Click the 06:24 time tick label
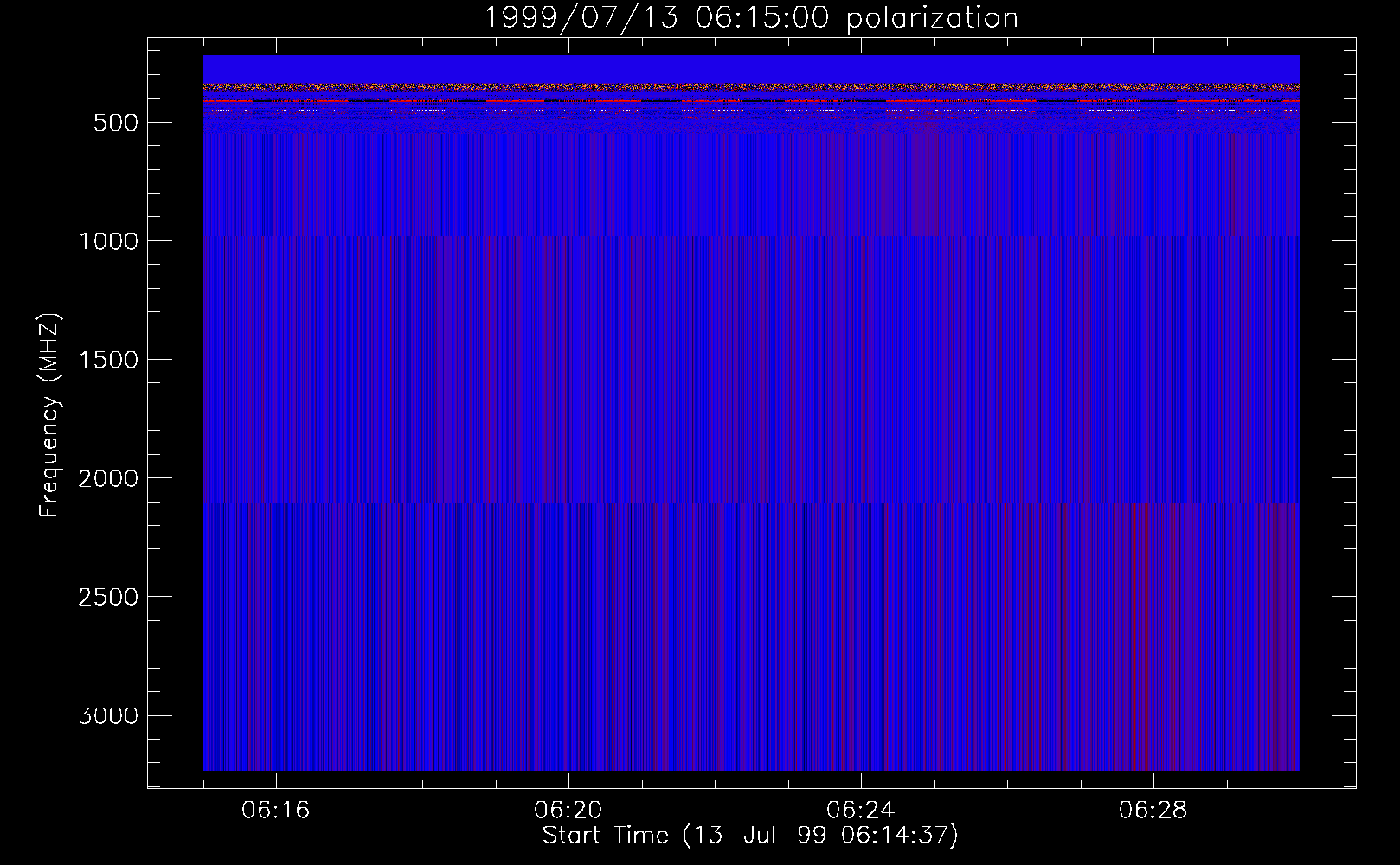This screenshot has height=865, width=1400. click(860, 811)
